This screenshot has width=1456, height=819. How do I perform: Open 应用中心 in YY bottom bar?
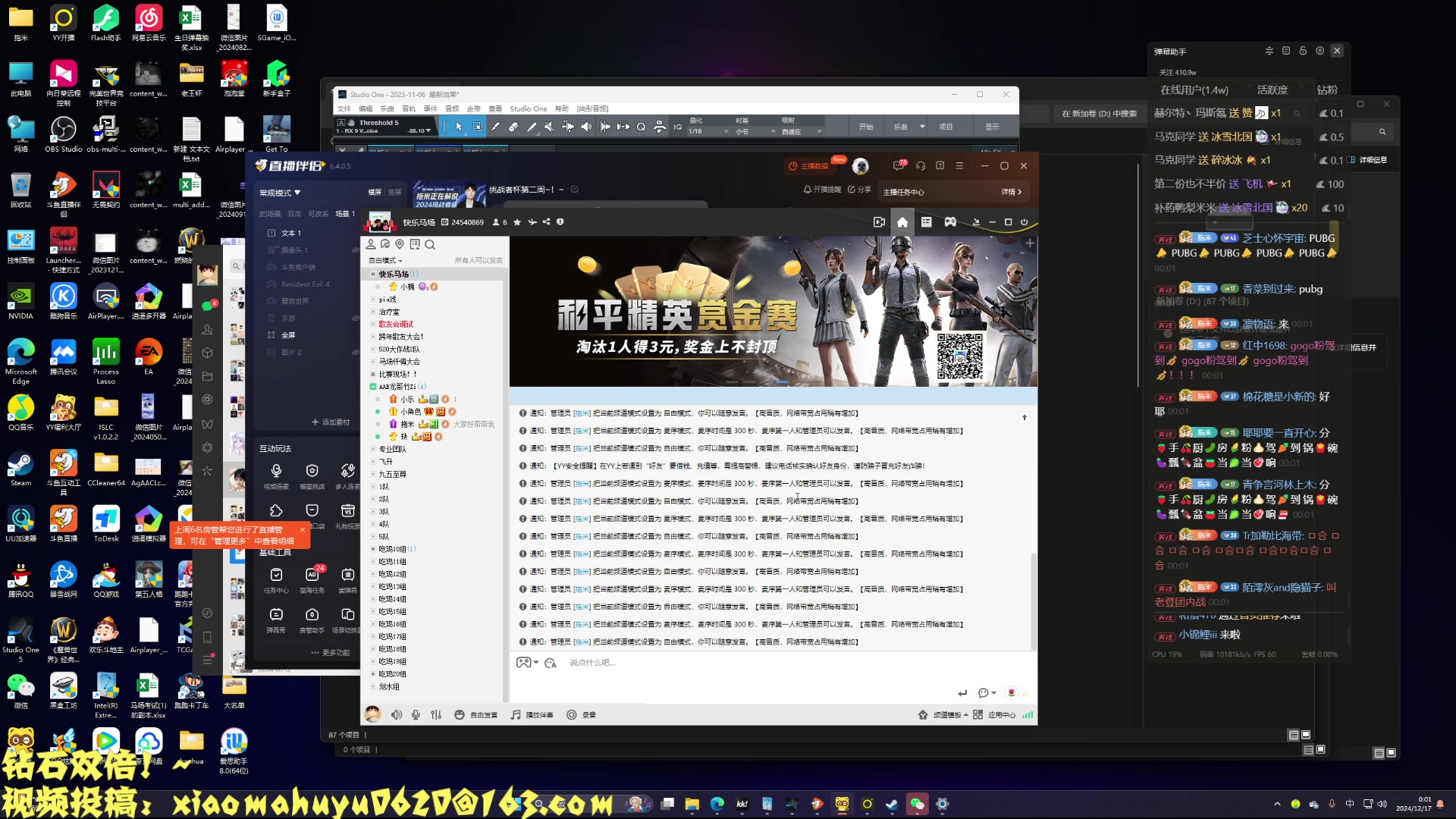tap(994, 714)
